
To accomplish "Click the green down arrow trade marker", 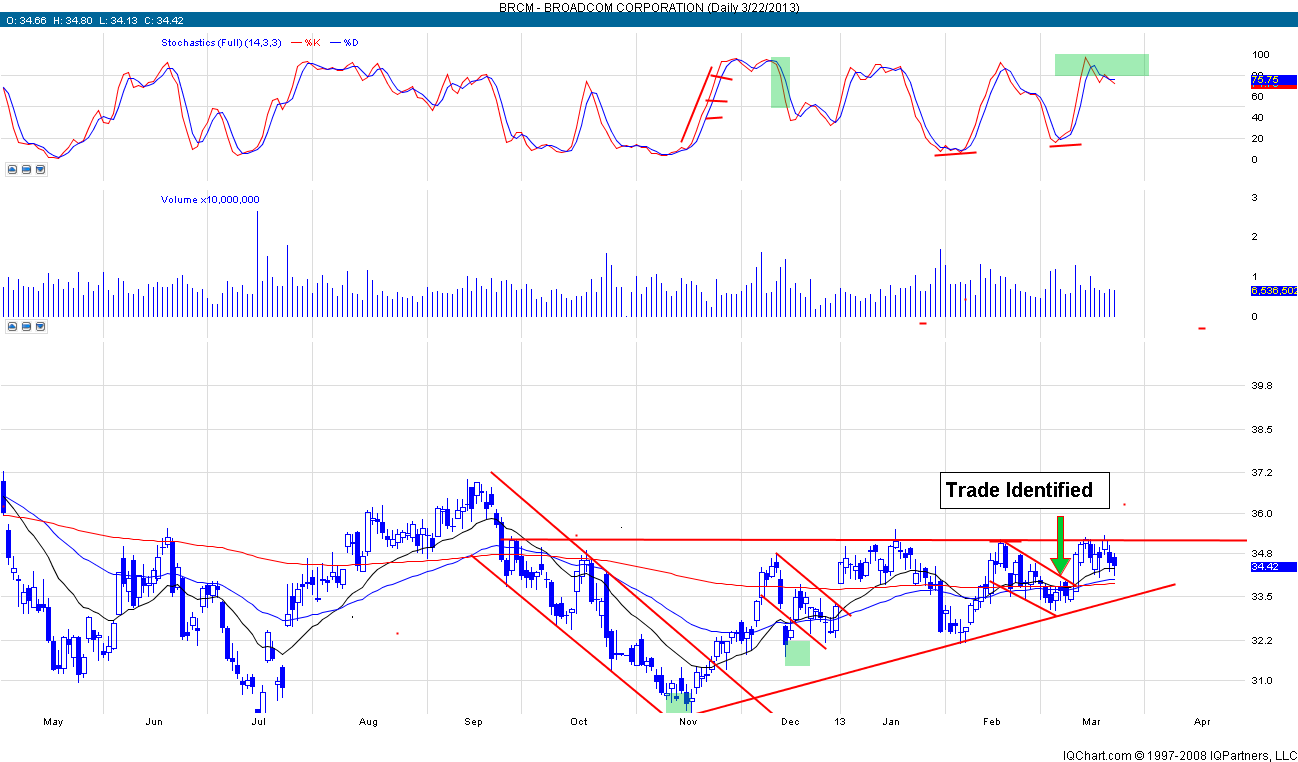I will (x=1060, y=546).
